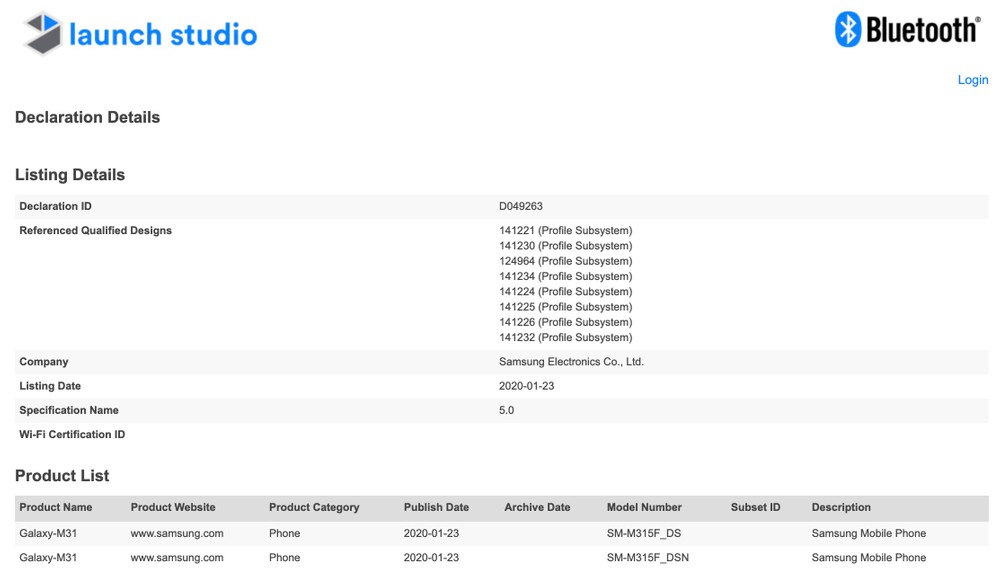Image resolution: width=1000 pixels, height=585 pixels.
Task: Click the Company label
Action: 43,362
